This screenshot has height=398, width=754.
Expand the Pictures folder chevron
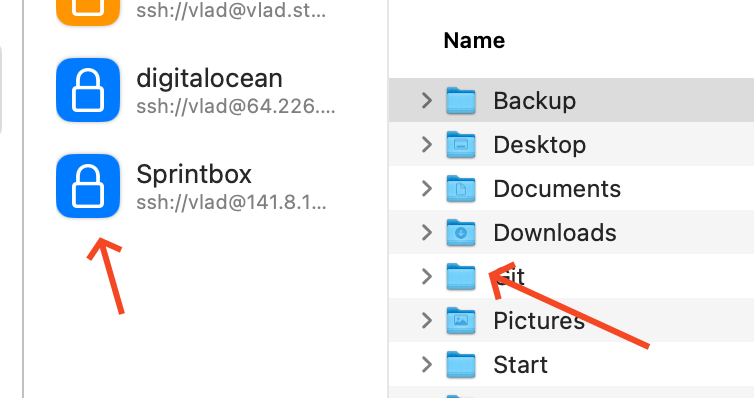tap(427, 321)
